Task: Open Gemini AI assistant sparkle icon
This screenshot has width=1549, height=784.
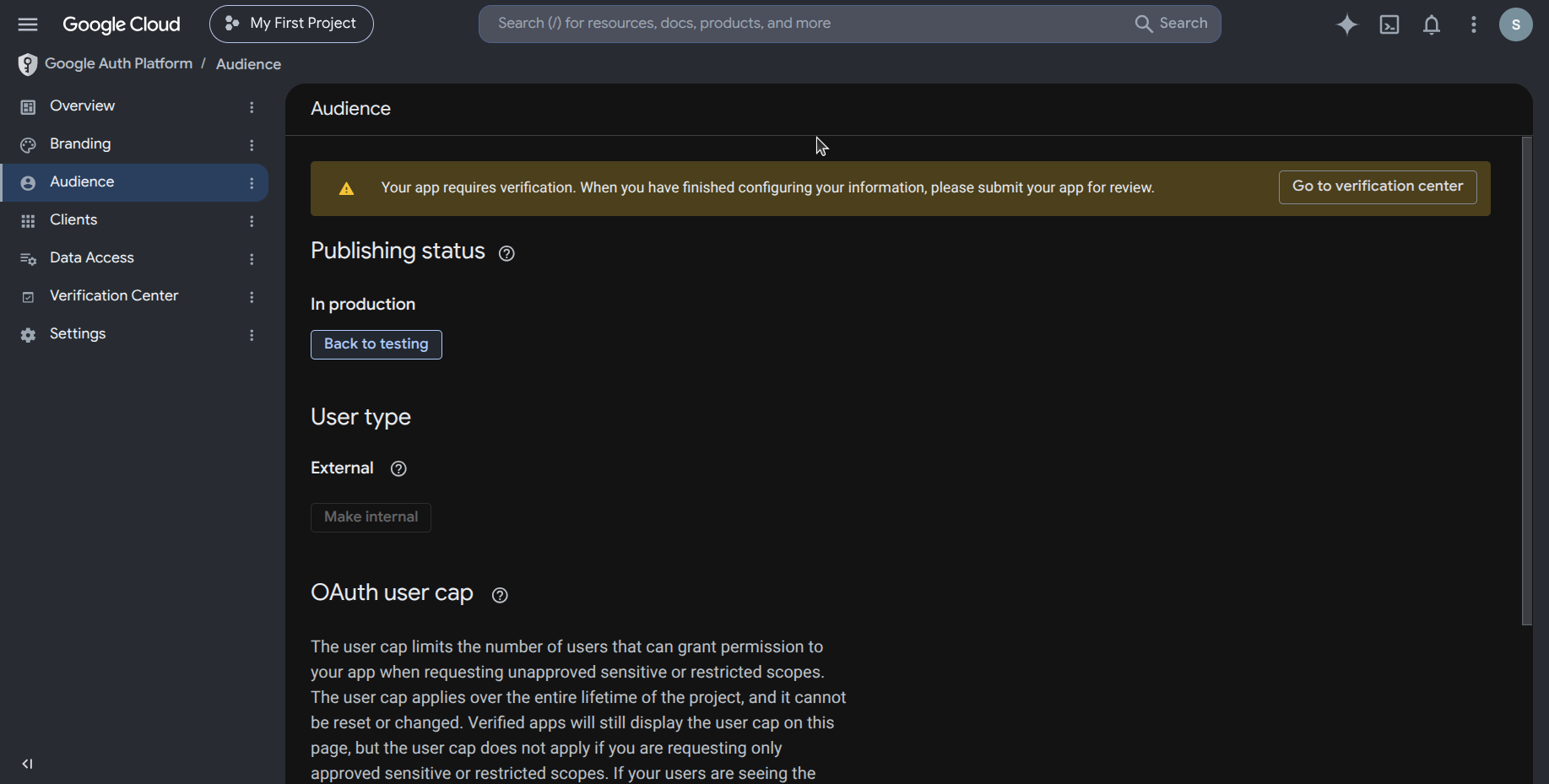Action: pyautogui.click(x=1347, y=24)
